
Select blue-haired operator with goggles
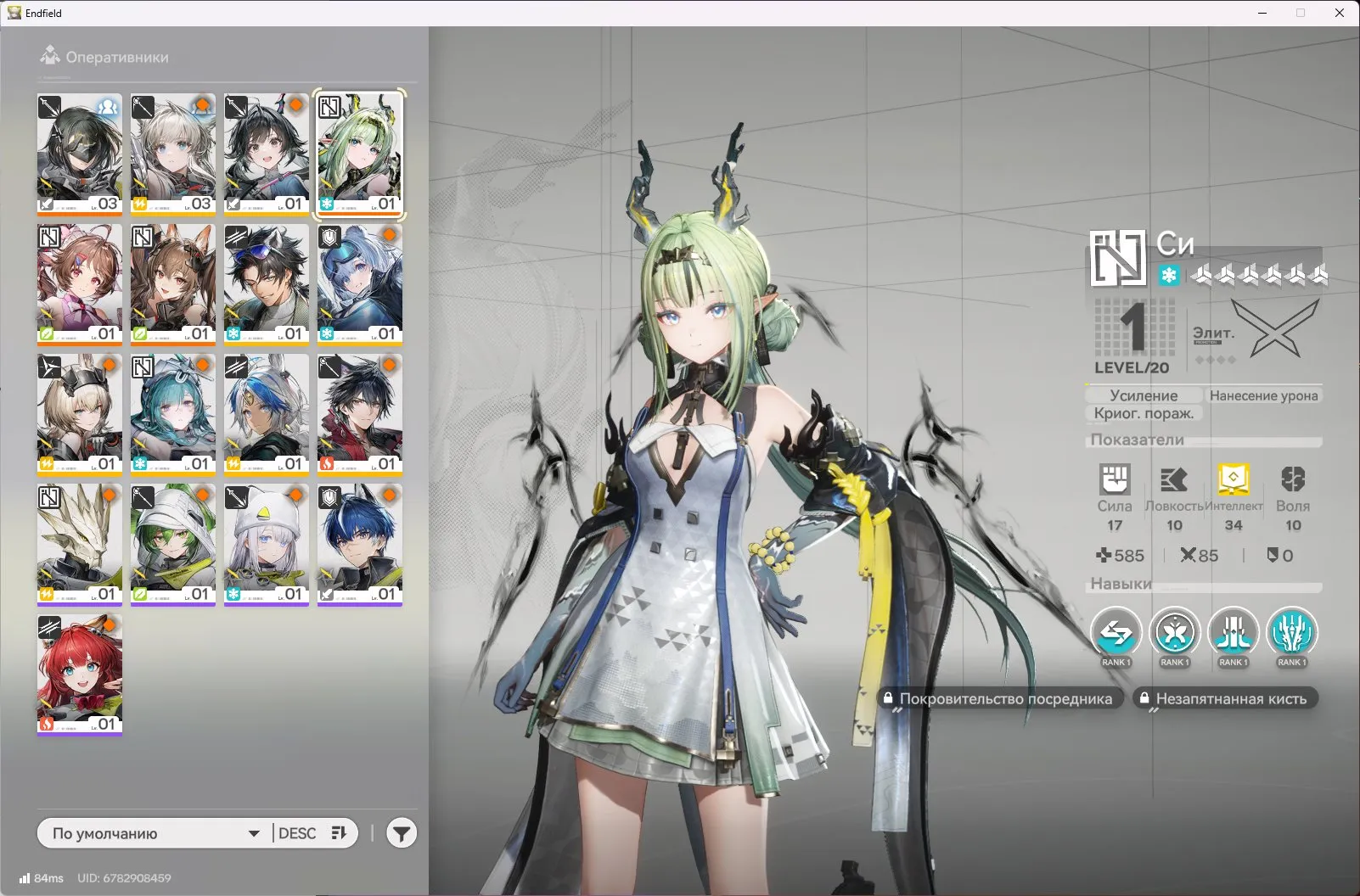(360, 284)
